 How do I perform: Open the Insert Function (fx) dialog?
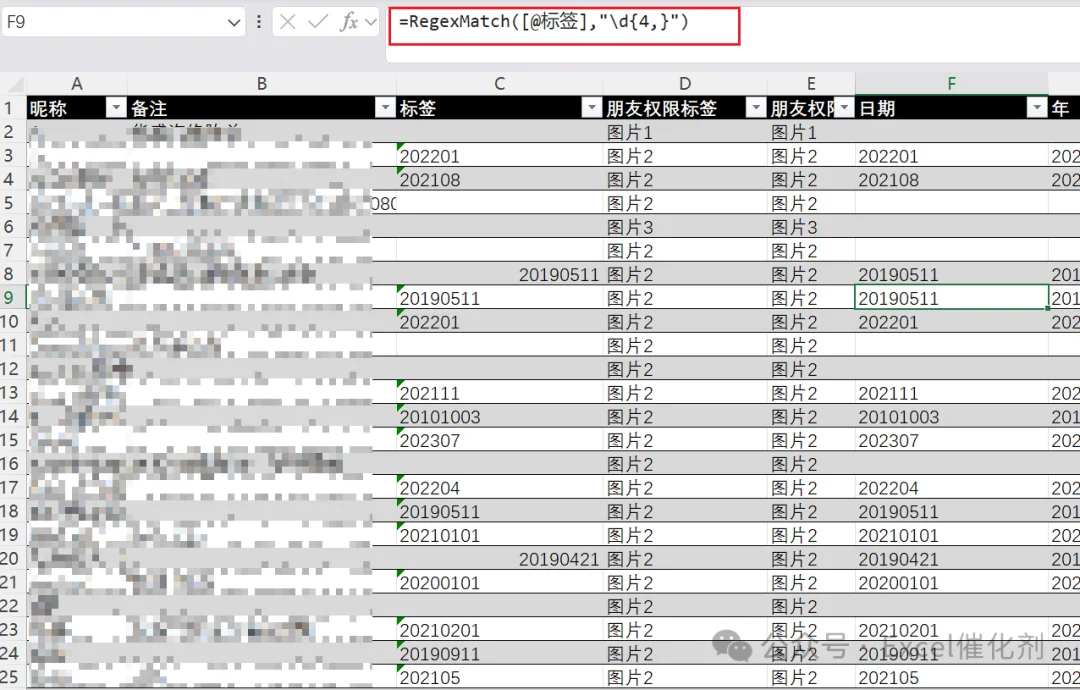tap(349, 22)
